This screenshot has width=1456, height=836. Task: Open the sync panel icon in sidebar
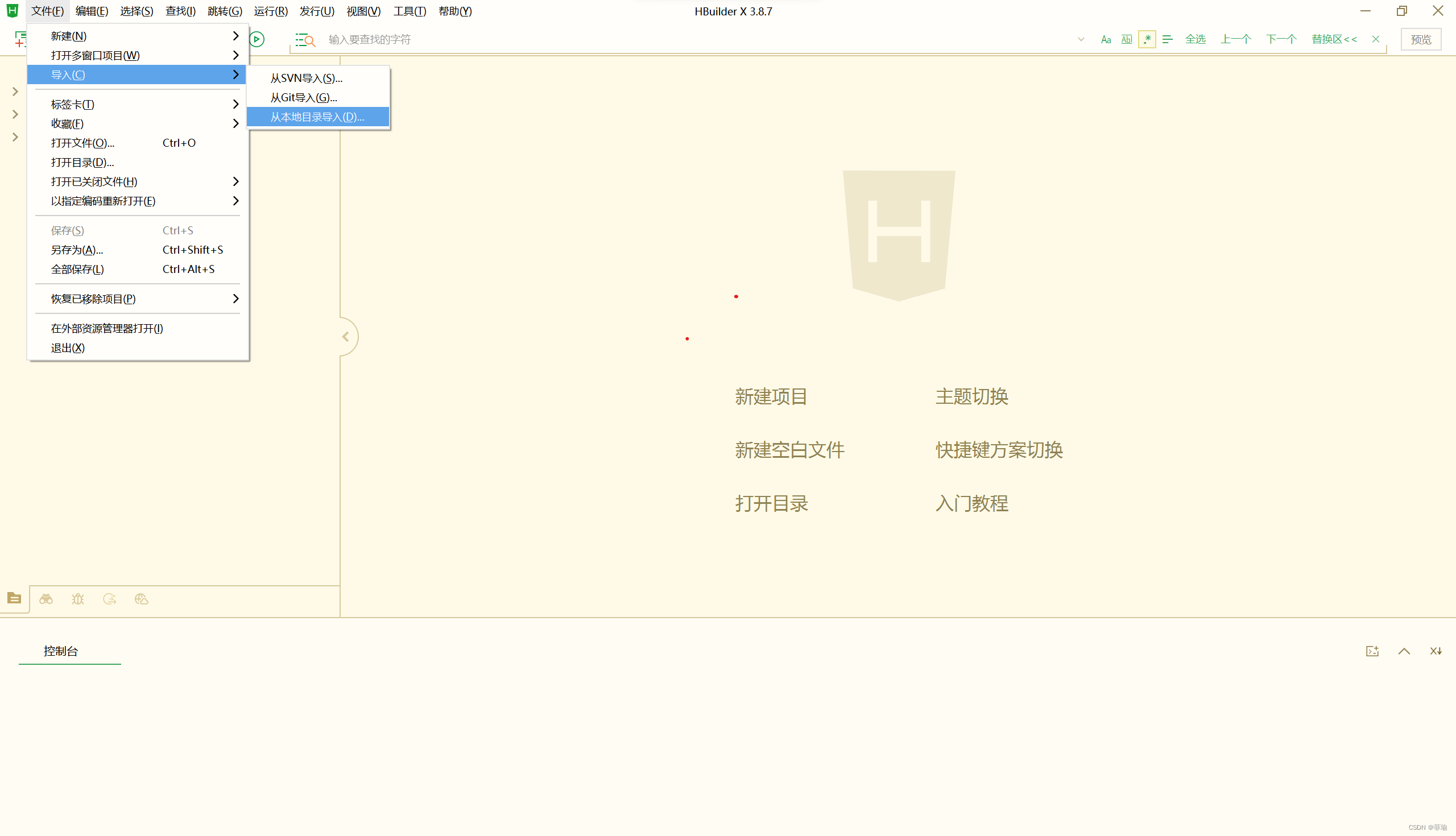pyautogui.click(x=110, y=599)
